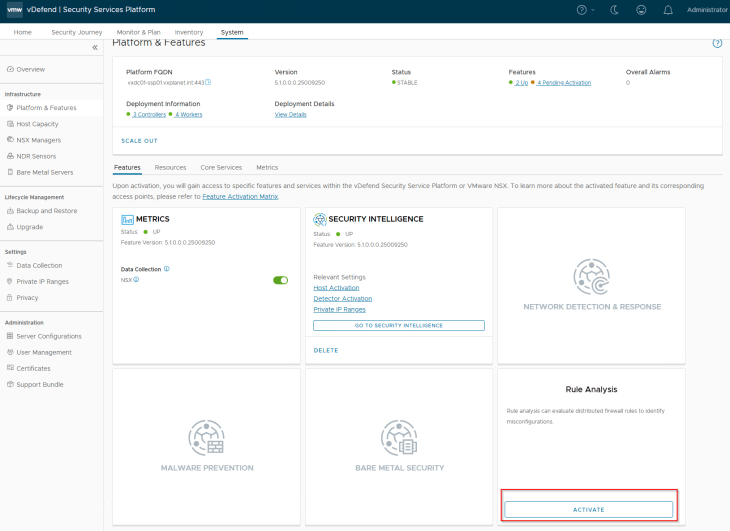Open the Inventory top menu
Image resolution: width=730 pixels, height=531 pixels.
(x=189, y=32)
